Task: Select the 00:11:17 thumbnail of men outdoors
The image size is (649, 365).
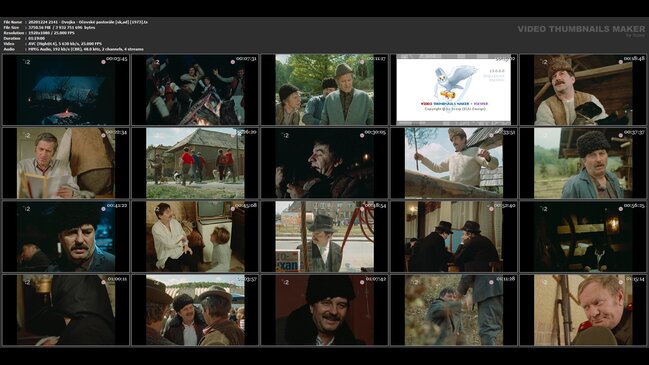Action: (x=324, y=89)
